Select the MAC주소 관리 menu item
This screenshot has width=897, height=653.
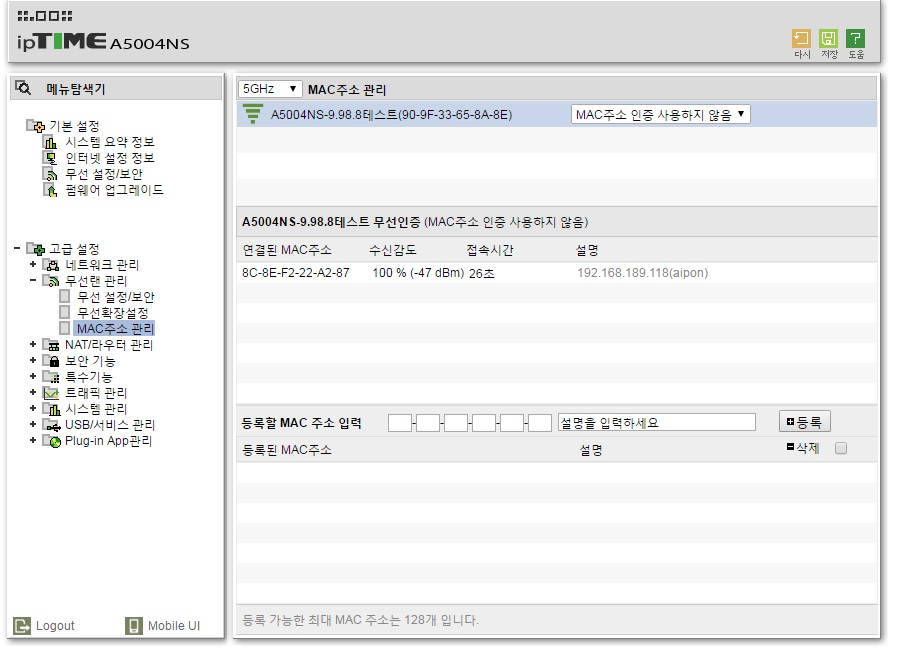coord(115,329)
